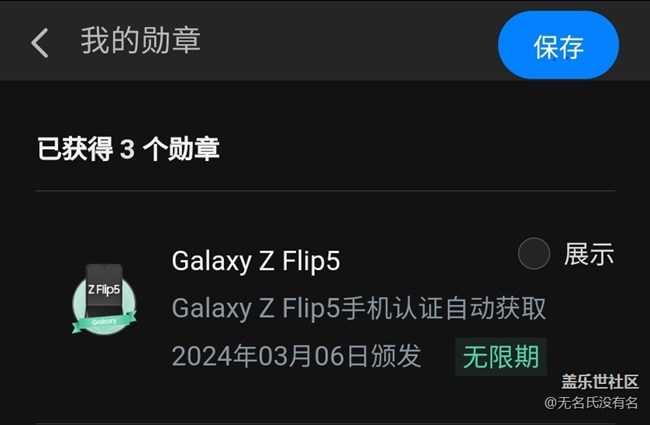Click the 已获得 3 个勋章 heading
The width and height of the screenshot is (650, 425).
click(129, 149)
